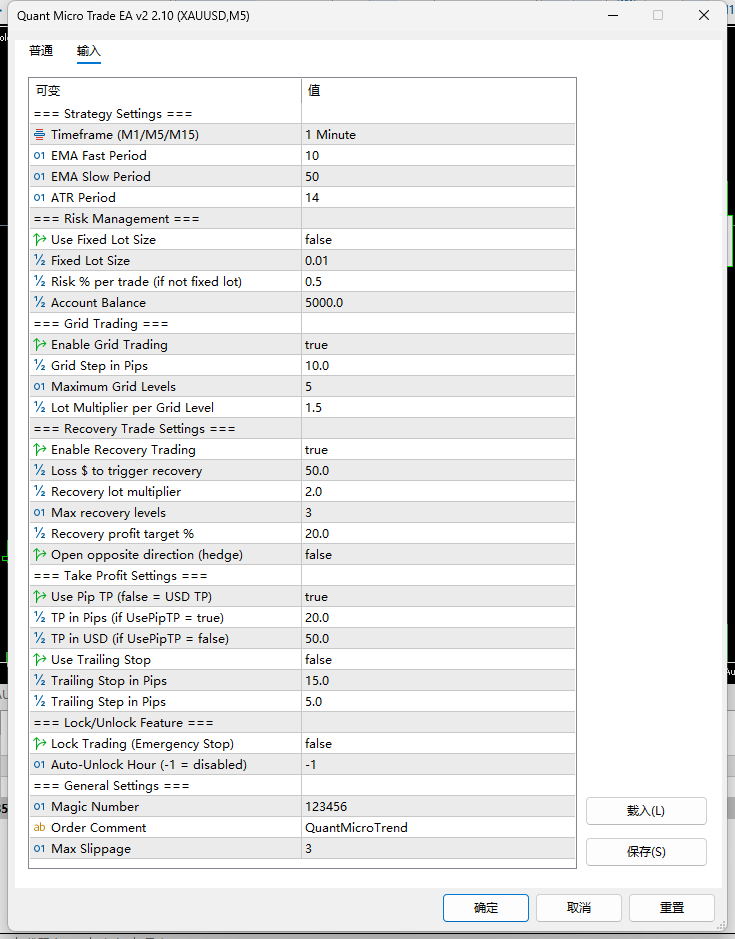The image size is (735, 939).
Task: Edit TP in USD value 50.0
Action: 438,638
